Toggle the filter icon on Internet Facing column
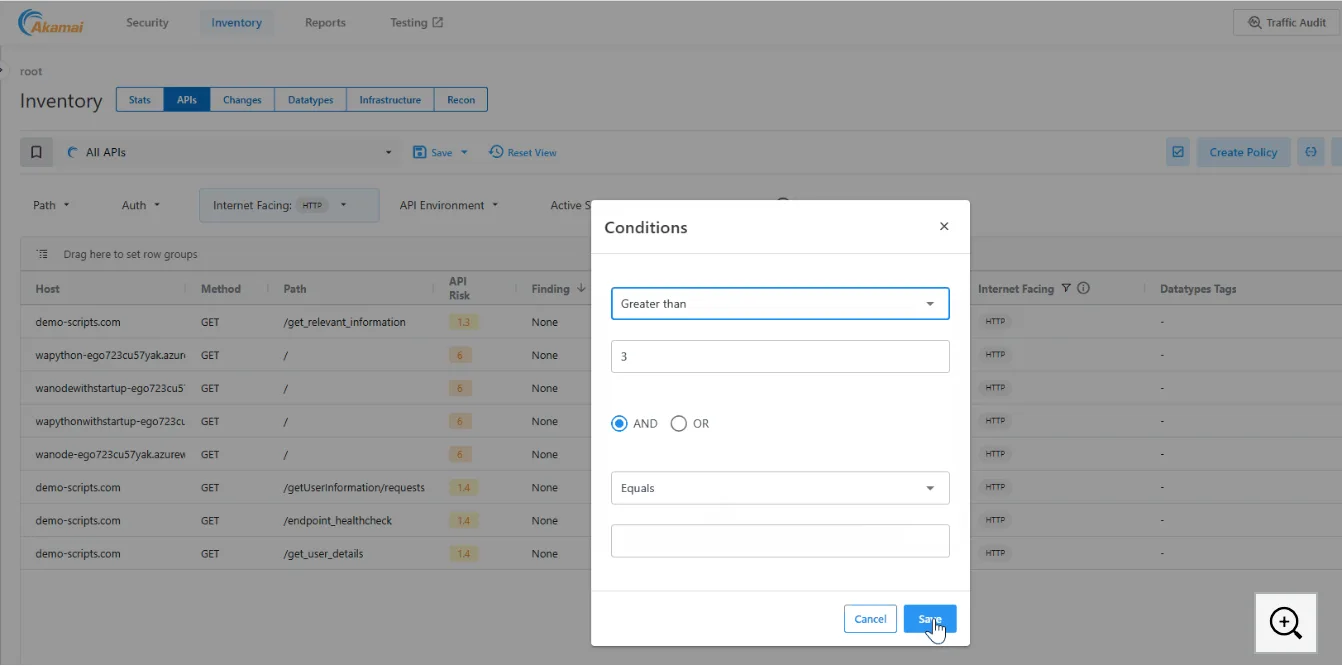Image resolution: width=1342 pixels, height=666 pixels. point(1066,288)
